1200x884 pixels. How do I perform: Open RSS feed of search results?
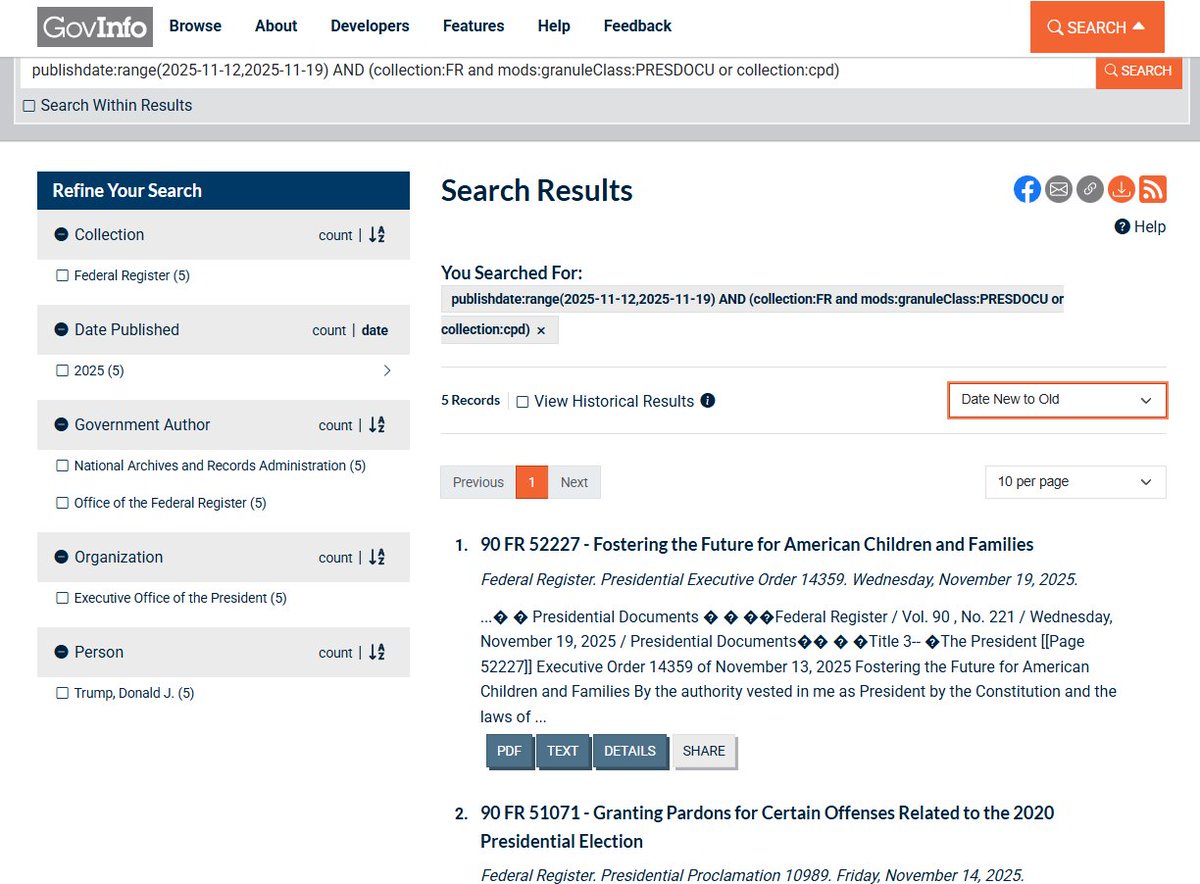pyautogui.click(x=1153, y=189)
